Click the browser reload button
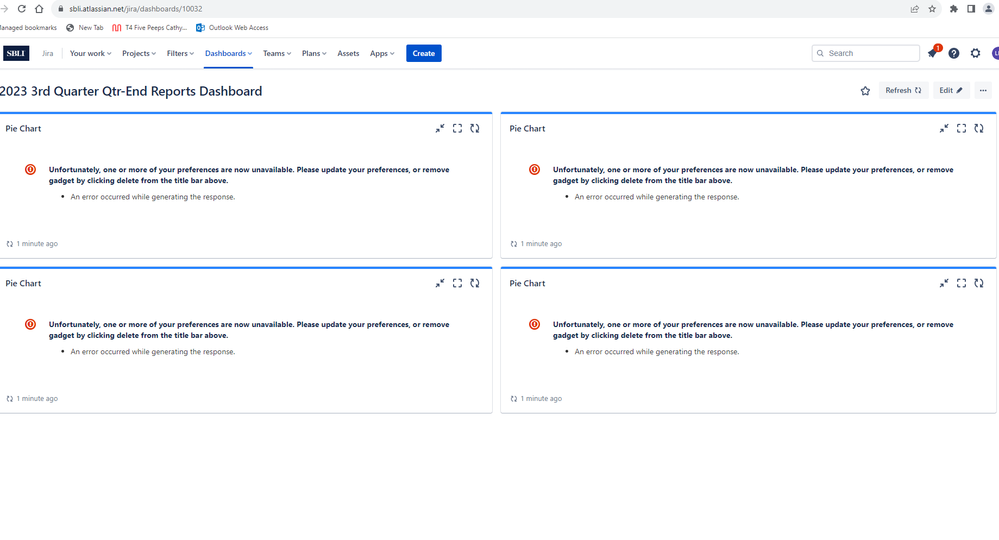The image size is (999, 540). (x=22, y=9)
